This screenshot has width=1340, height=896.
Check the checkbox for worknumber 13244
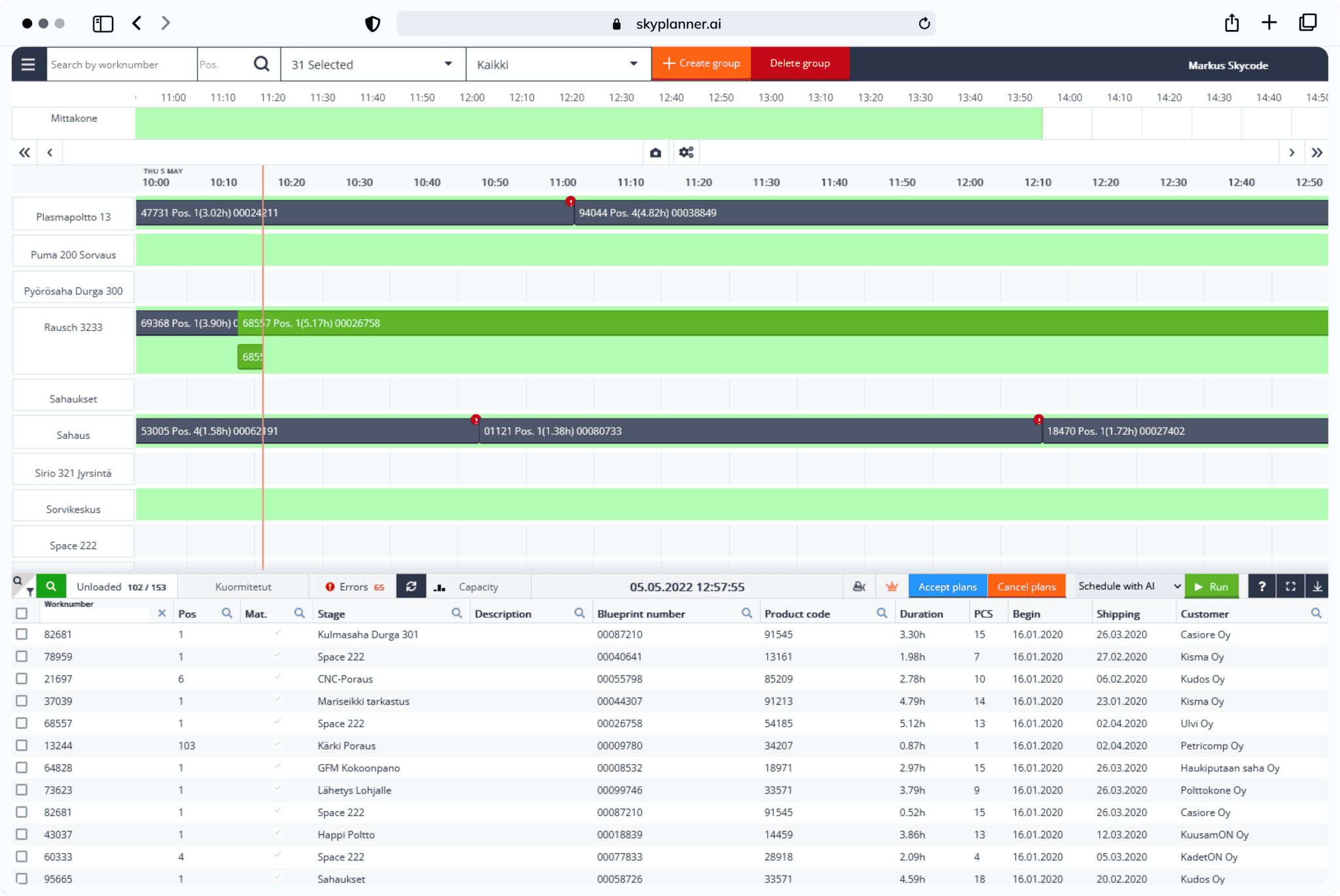[22, 745]
